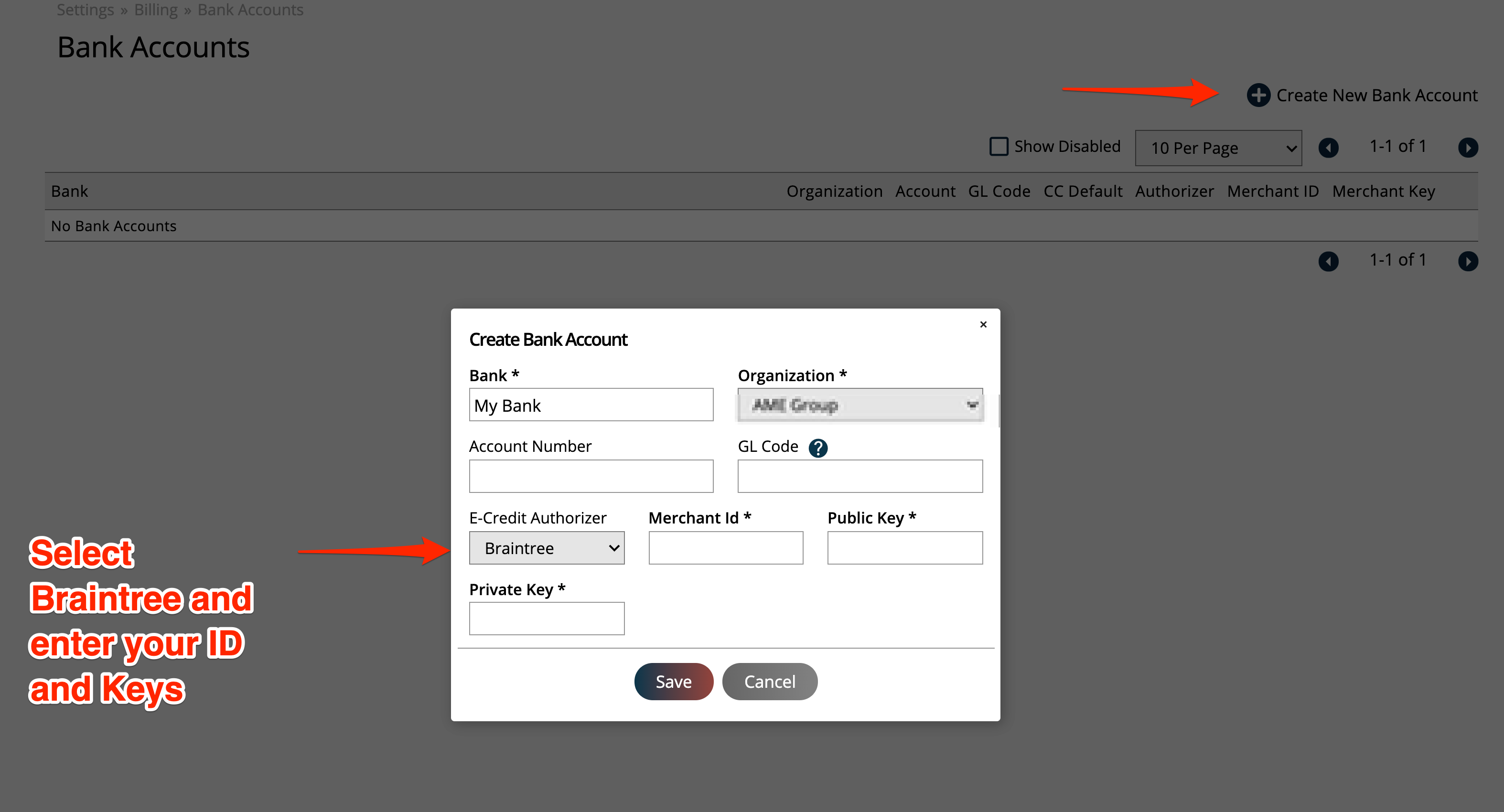Click bottom pager previous arrow
1504x812 pixels.
tap(1328, 261)
